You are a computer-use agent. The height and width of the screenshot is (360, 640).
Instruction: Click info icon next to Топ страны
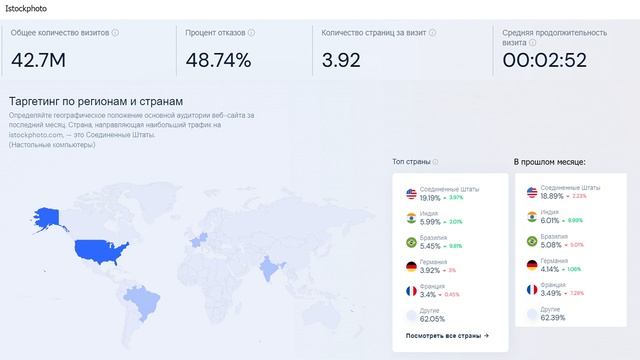(x=436, y=162)
